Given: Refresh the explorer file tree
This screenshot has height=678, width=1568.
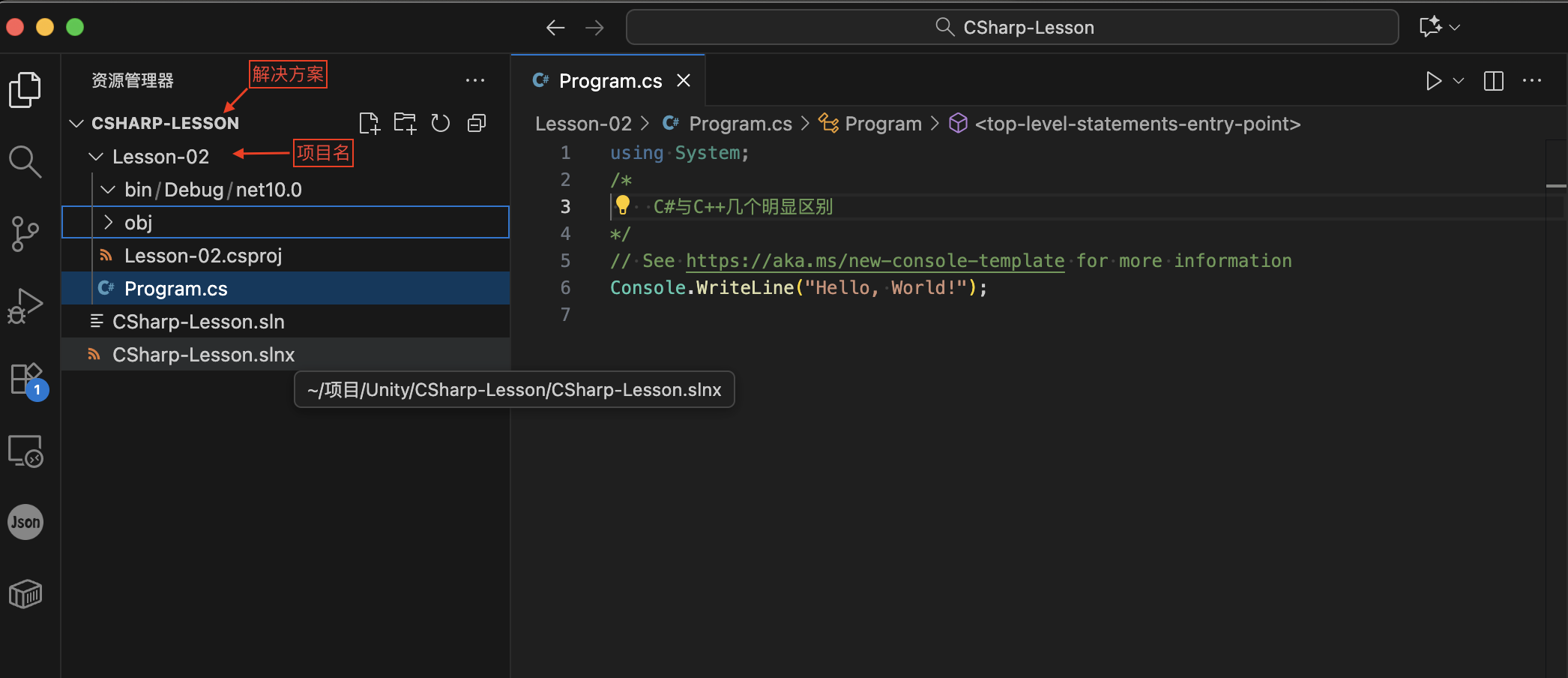Looking at the screenshot, I should coord(441,123).
